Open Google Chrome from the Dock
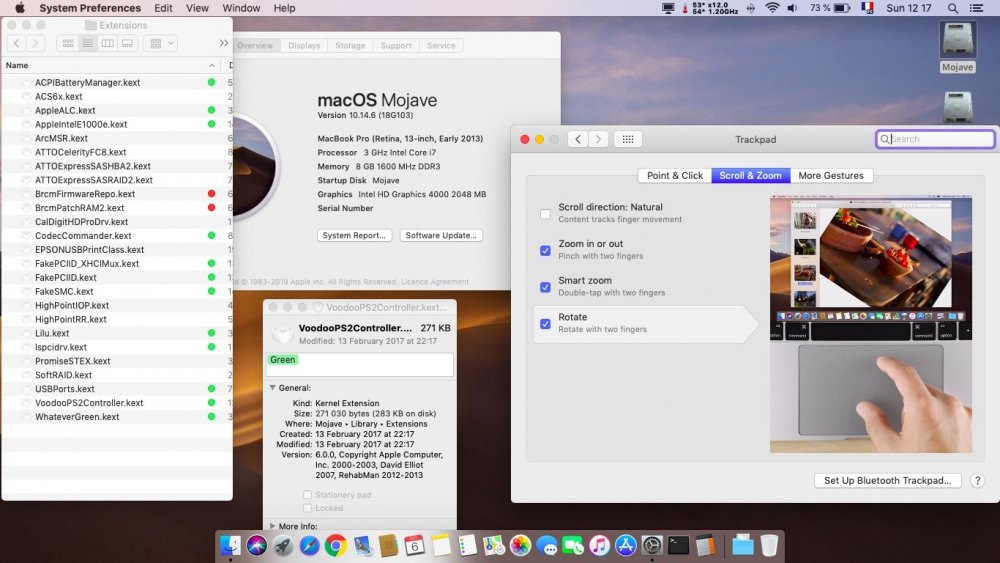 tap(335, 545)
